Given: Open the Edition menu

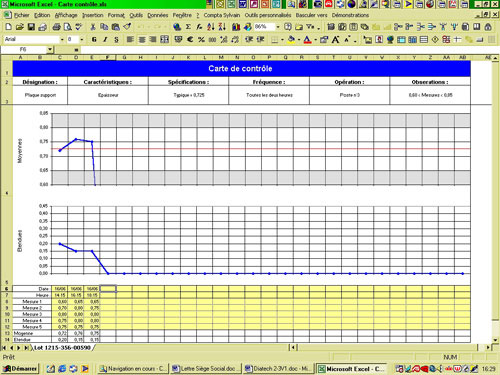Looking at the screenshot, I should click(x=42, y=15).
